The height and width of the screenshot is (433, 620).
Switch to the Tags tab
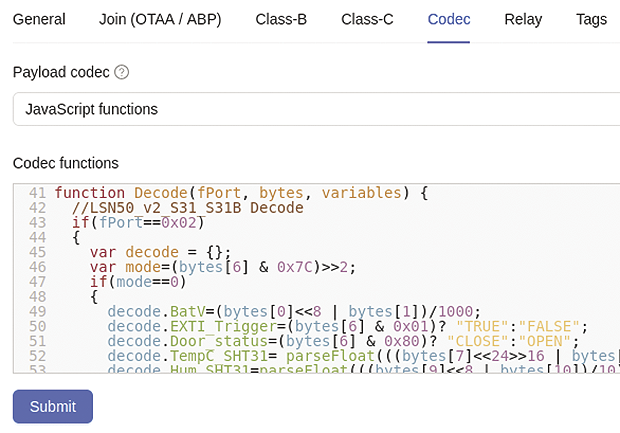(591, 19)
